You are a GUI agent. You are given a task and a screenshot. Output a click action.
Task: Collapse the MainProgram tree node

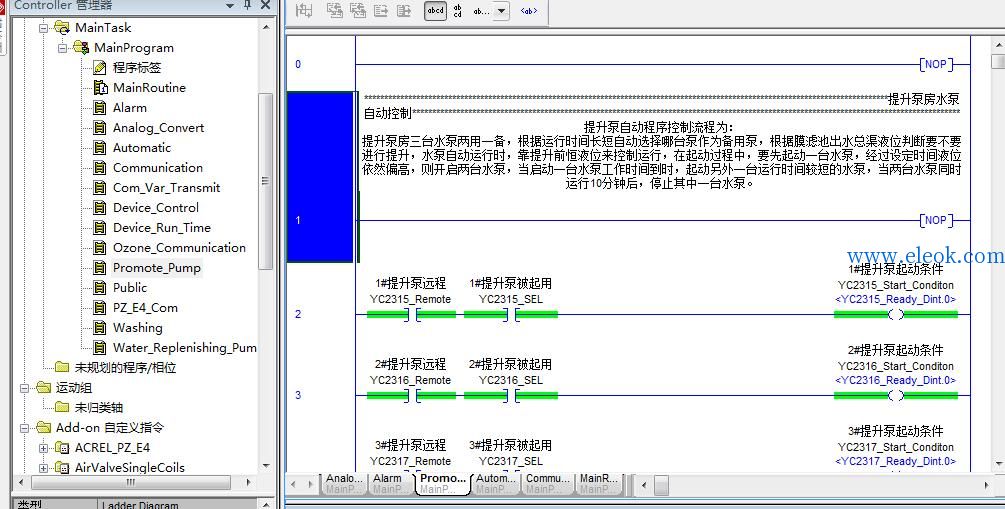click(x=63, y=47)
